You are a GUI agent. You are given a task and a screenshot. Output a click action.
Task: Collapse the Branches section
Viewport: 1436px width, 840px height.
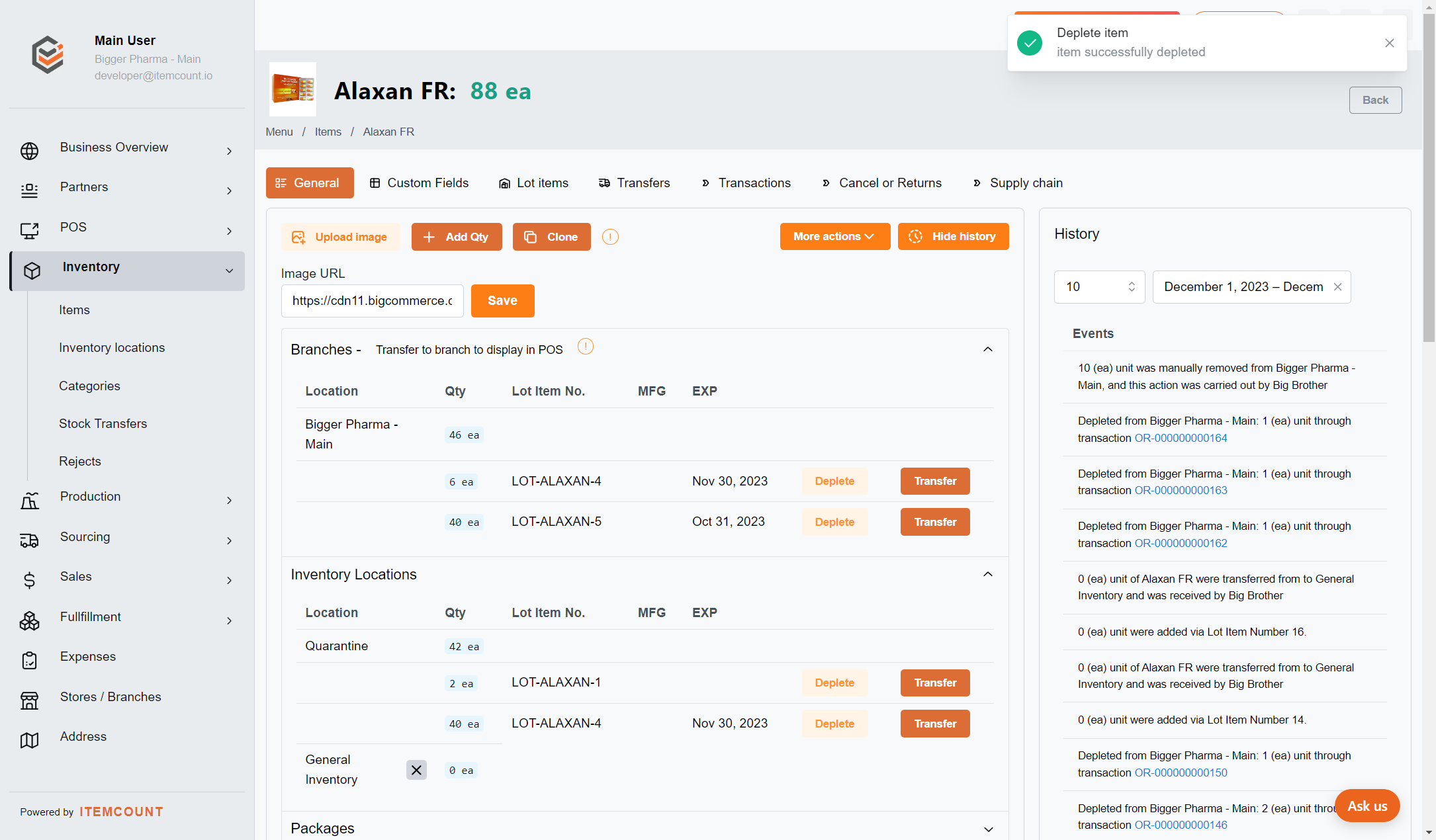[988, 349]
